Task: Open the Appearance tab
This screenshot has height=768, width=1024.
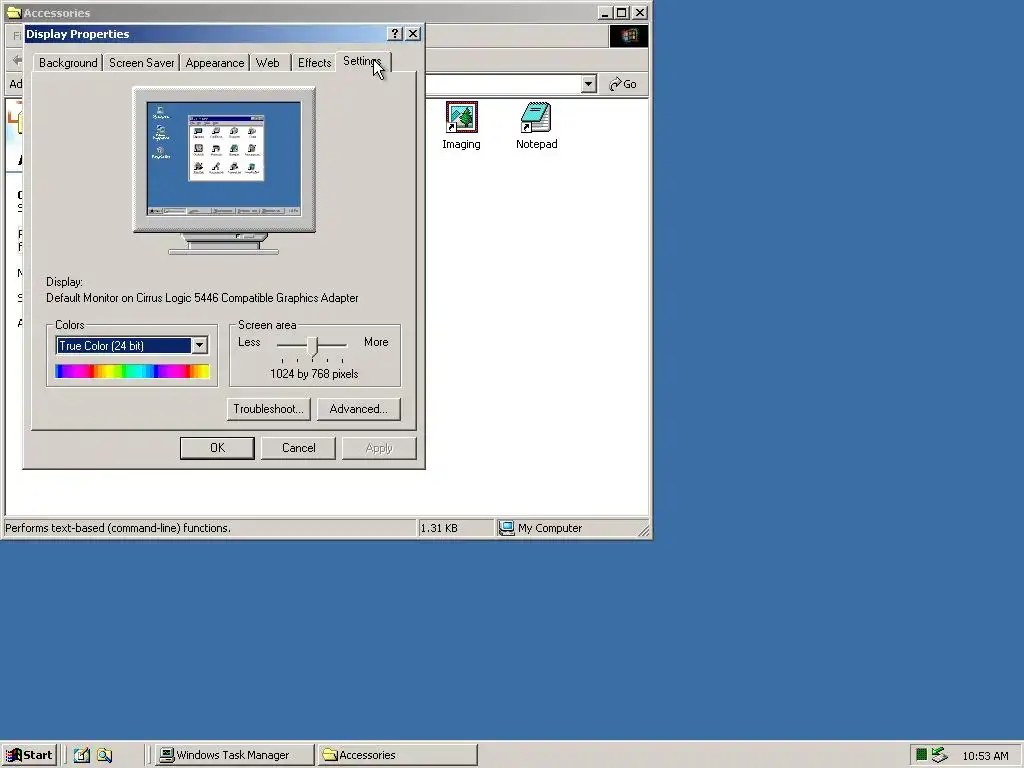Action: pyautogui.click(x=215, y=63)
